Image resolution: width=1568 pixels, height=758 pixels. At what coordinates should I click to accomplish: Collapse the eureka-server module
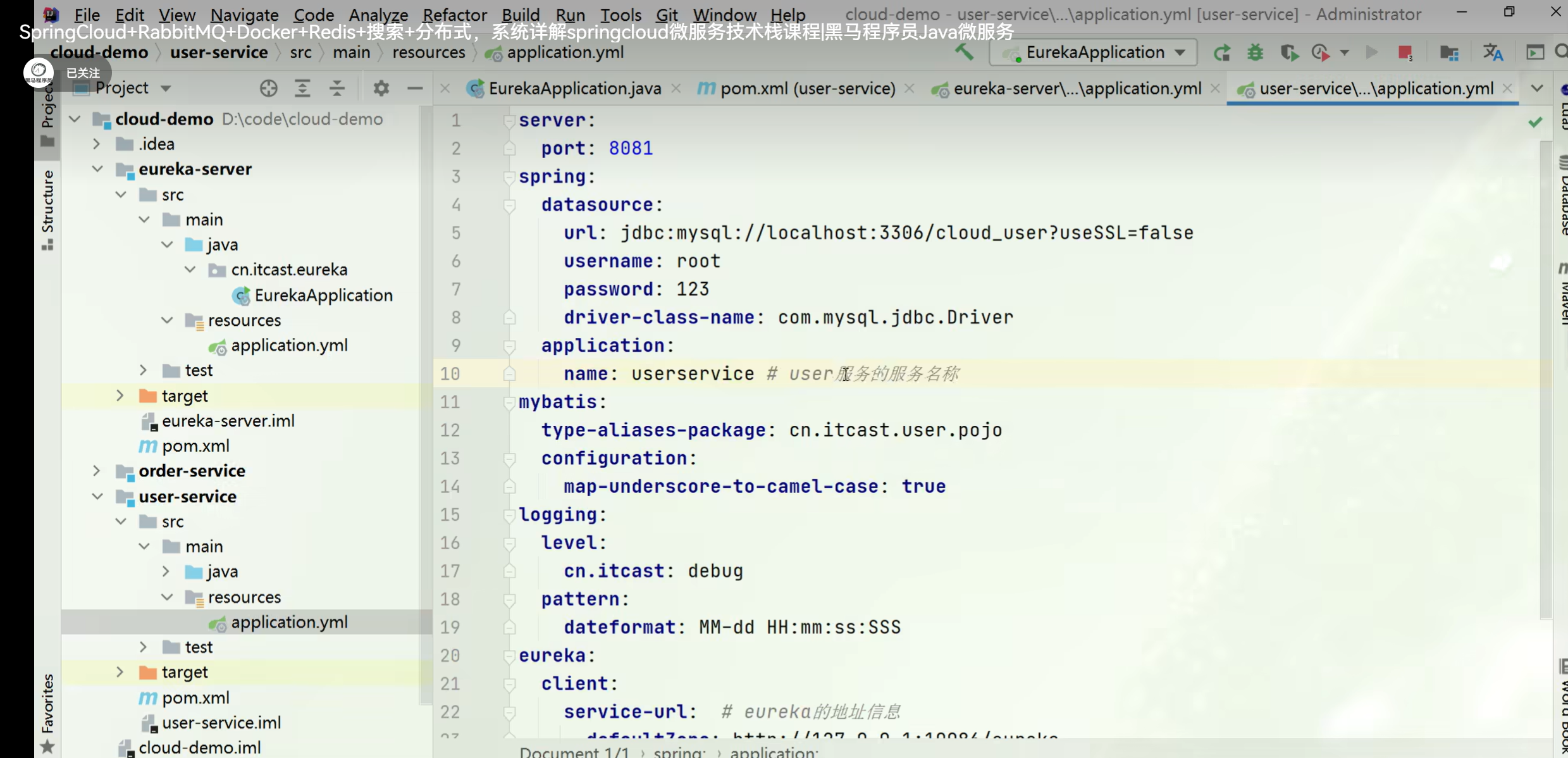point(97,169)
